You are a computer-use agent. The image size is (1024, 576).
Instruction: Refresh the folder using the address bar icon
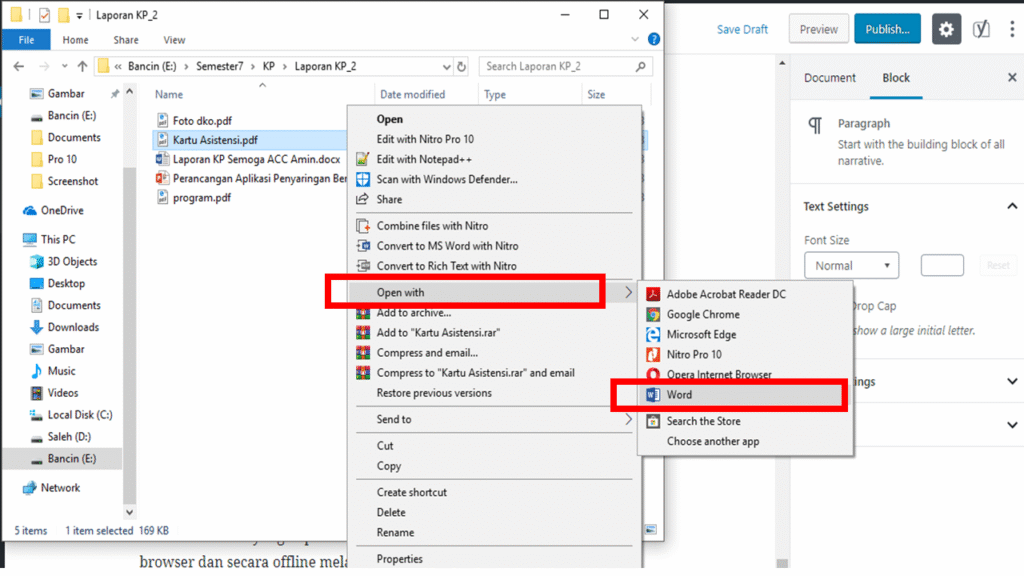[461, 67]
